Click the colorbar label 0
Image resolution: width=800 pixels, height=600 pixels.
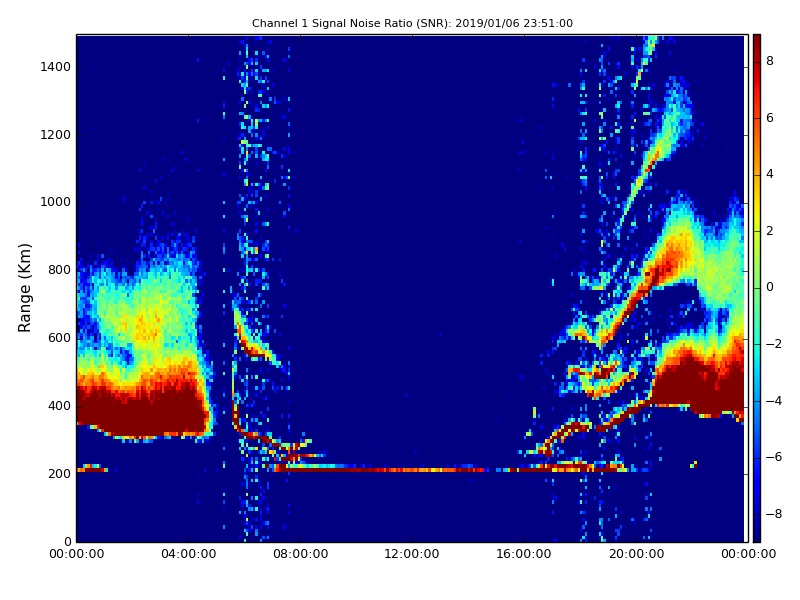coord(770,287)
